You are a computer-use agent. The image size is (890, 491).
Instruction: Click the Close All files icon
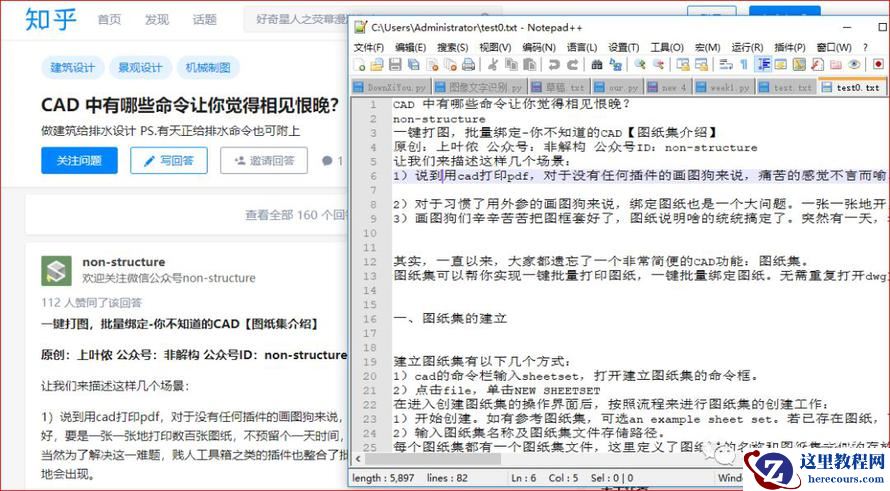click(450, 65)
